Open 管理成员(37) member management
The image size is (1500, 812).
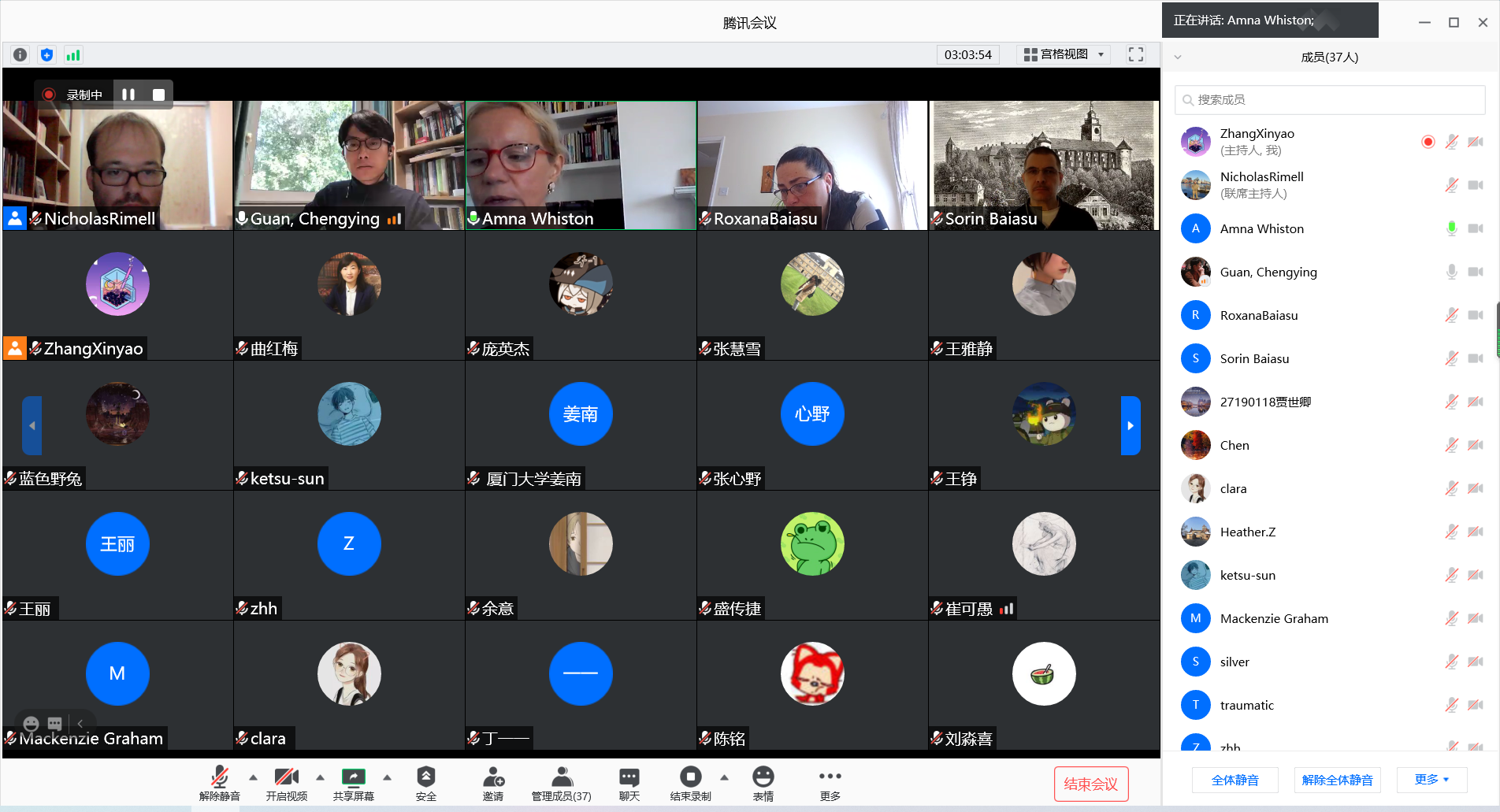(561, 783)
